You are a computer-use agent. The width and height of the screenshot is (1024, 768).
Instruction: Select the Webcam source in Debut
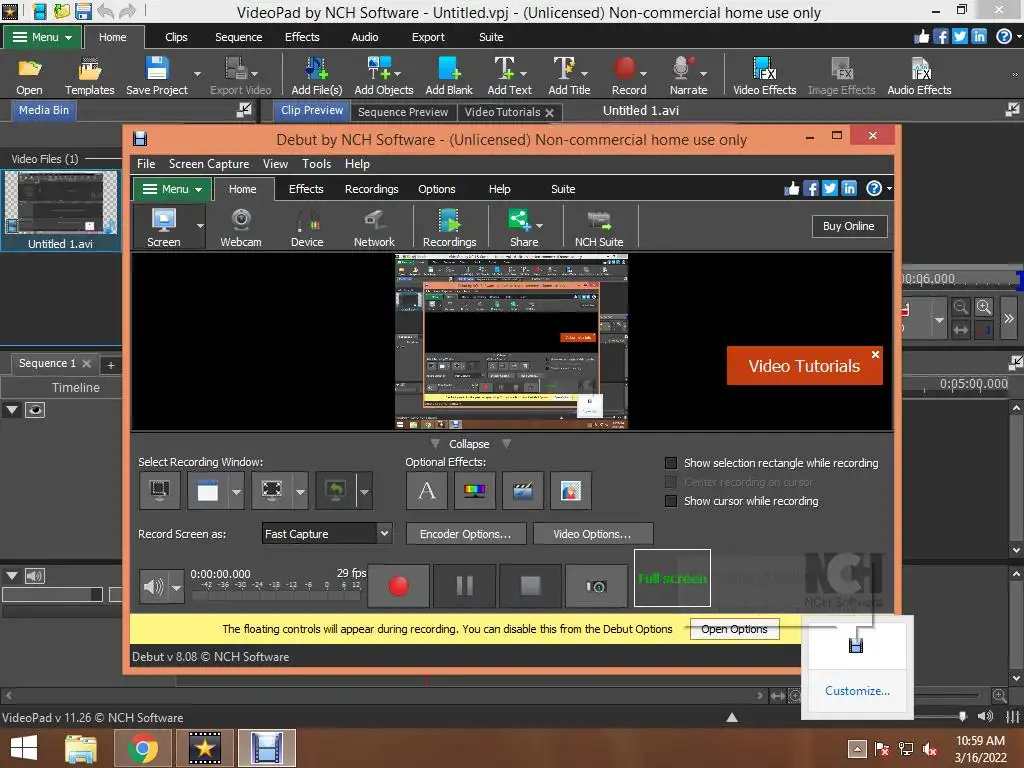coord(240,227)
